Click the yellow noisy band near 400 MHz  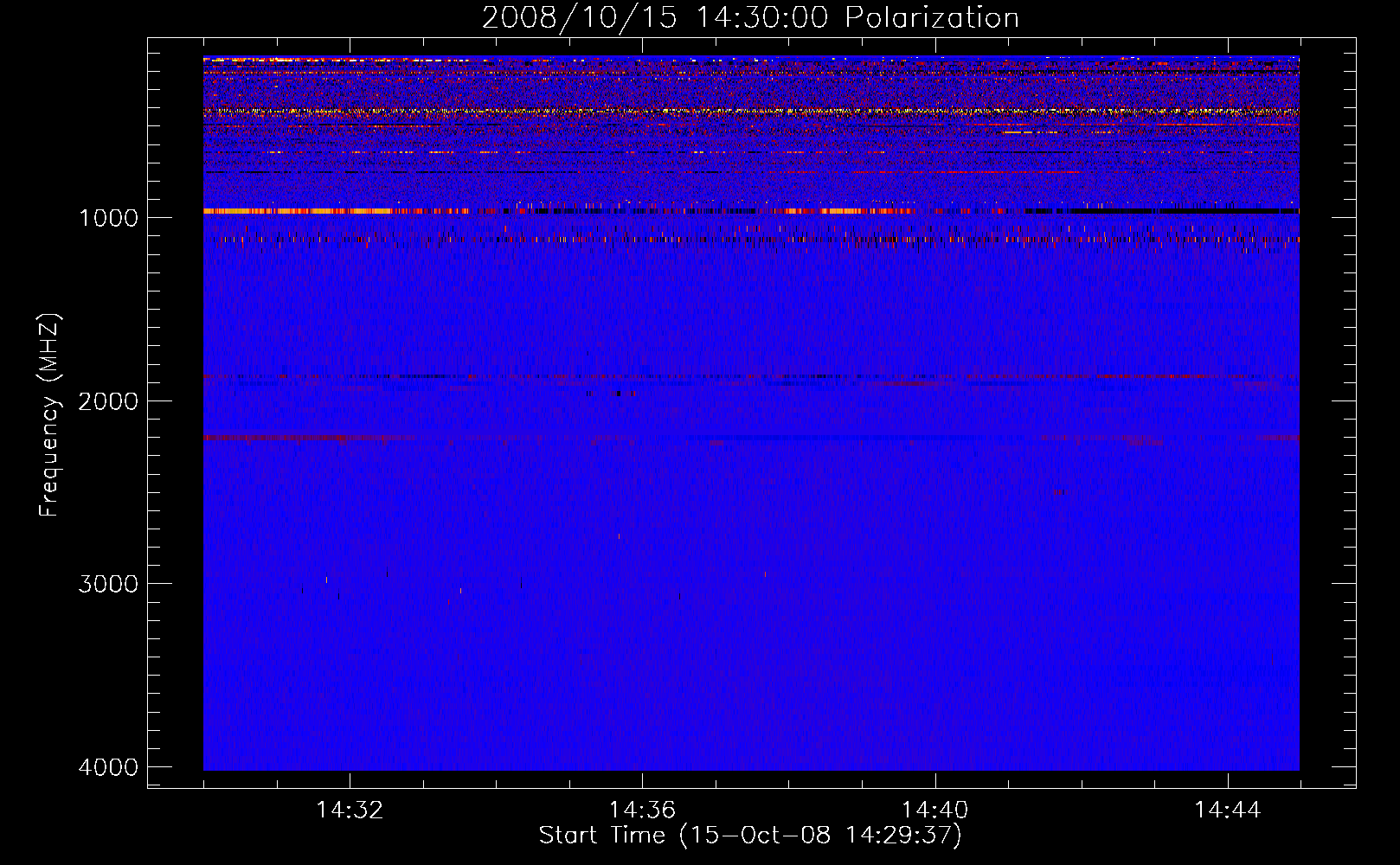pyautogui.click(x=751, y=112)
